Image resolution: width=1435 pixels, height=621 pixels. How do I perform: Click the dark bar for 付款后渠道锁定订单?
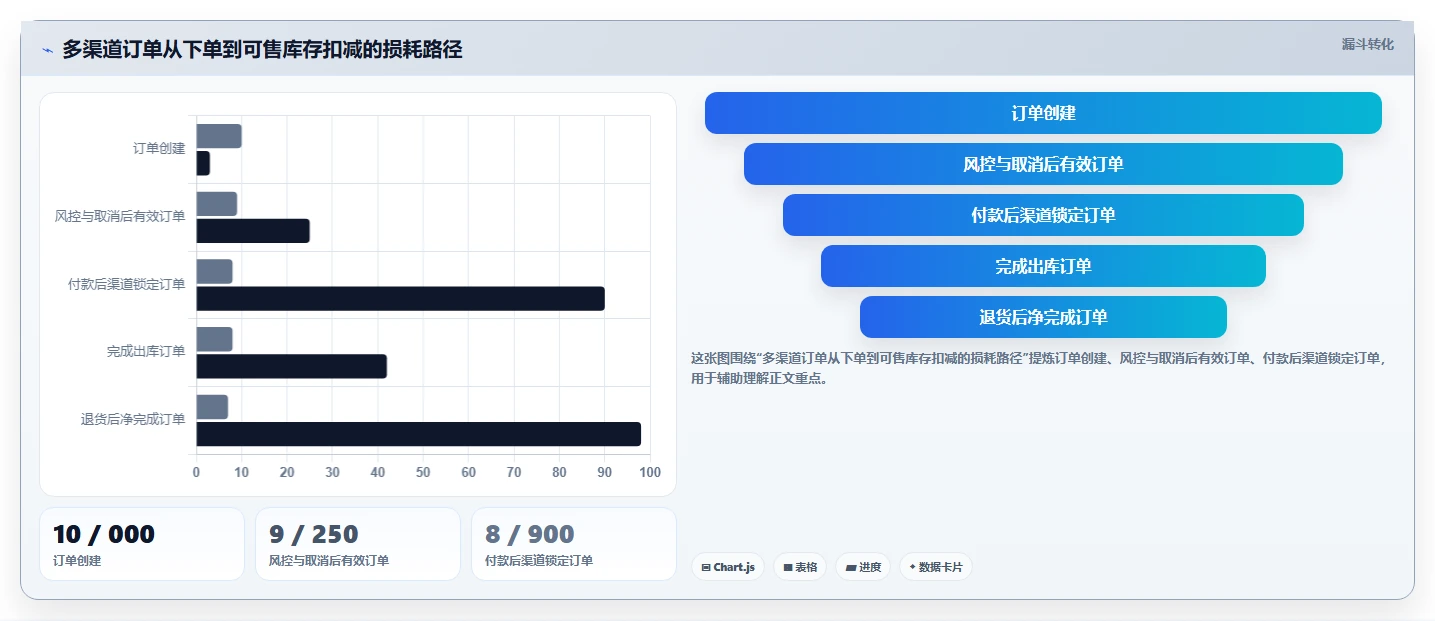point(400,299)
